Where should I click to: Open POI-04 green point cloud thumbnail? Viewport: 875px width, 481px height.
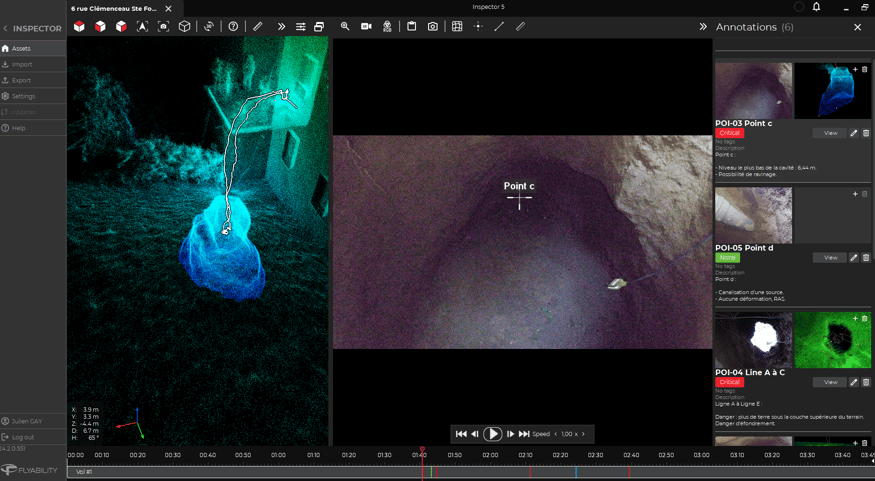tap(832, 340)
